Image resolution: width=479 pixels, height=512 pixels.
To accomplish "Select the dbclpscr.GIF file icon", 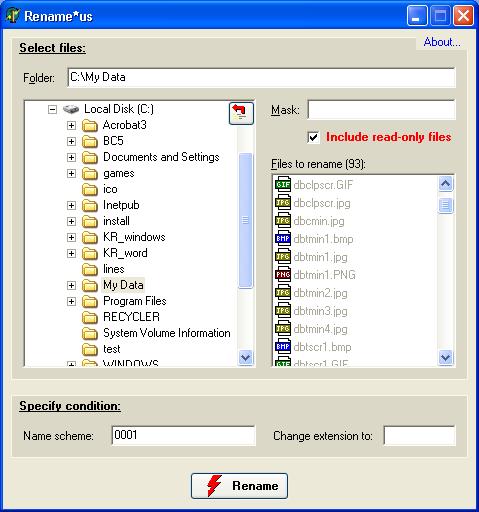I will click(283, 184).
